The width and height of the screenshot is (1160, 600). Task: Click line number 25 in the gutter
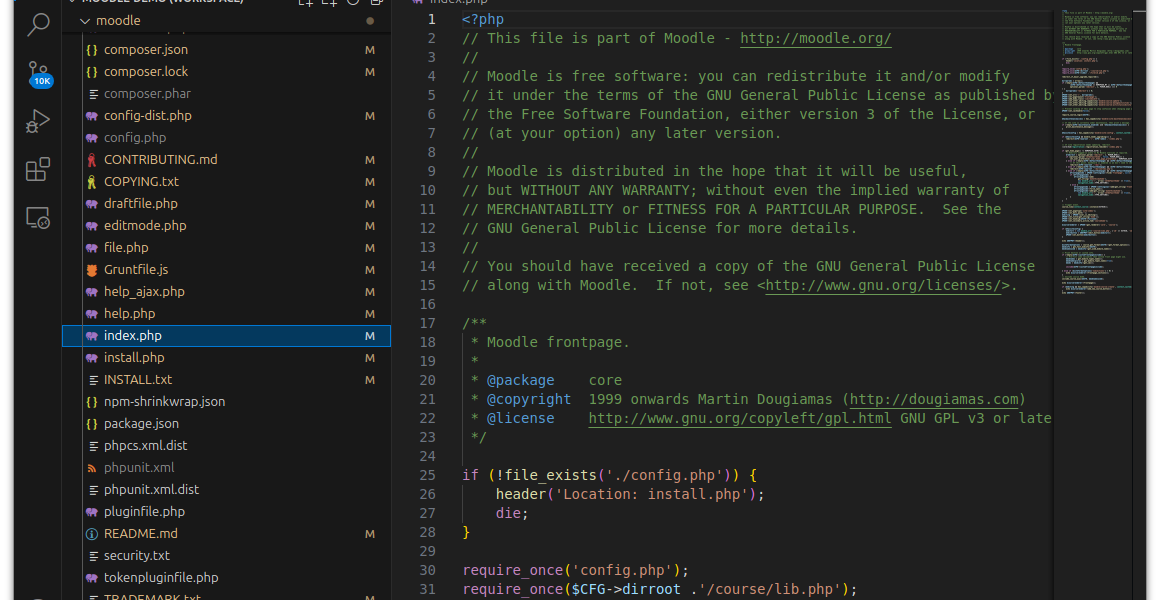pos(427,475)
